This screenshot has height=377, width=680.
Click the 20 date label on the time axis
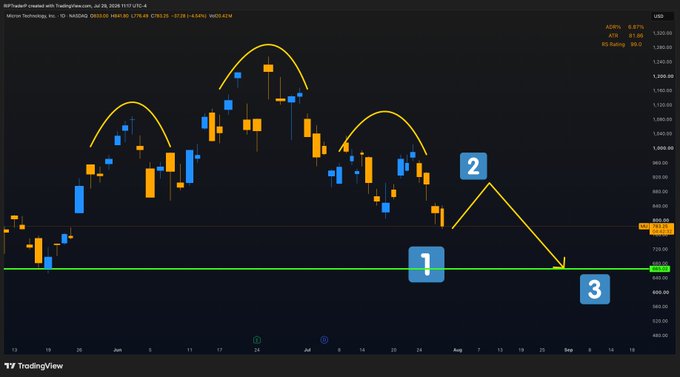point(393,350)
